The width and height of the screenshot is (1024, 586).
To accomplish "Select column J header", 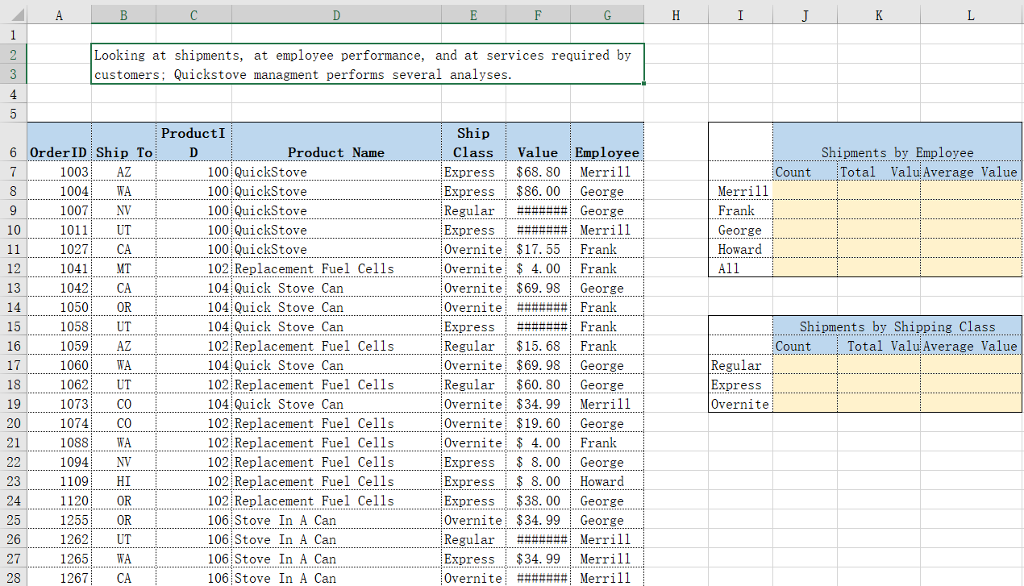I will coord(804,16).
